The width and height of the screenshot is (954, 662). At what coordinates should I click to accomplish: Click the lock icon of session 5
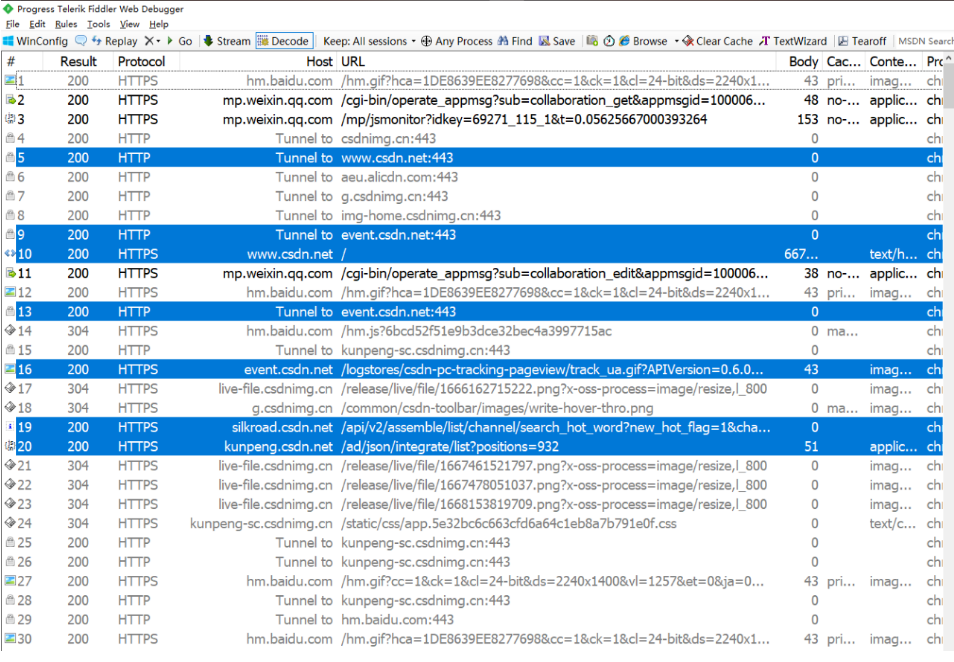[x=10, y=158]
